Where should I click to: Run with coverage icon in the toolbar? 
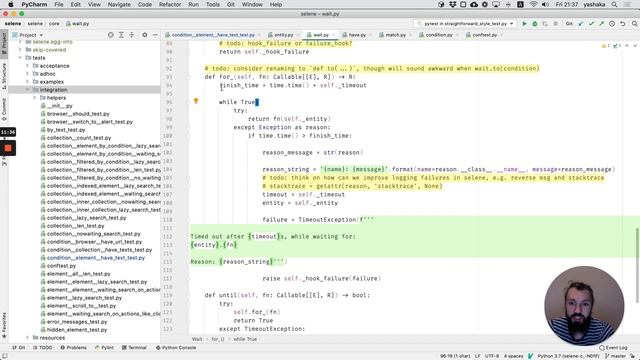(545, 24)
